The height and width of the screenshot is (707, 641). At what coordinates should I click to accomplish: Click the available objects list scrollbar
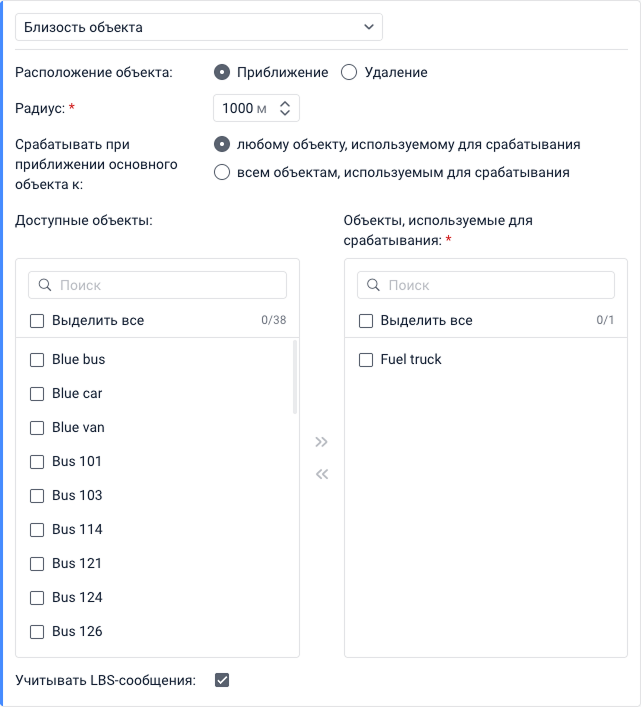[295, 378]
